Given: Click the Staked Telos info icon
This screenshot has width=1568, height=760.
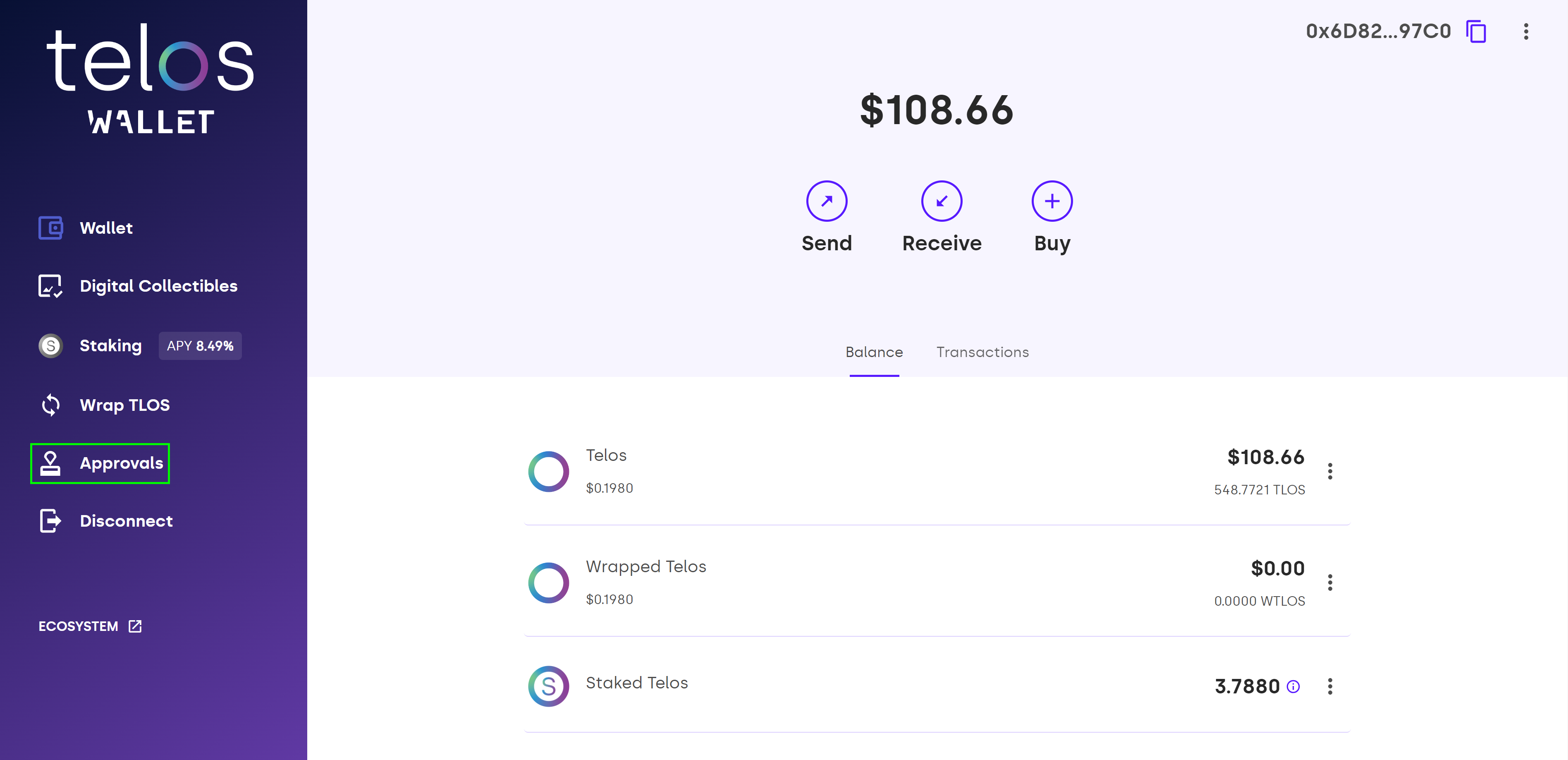Looking at the screenshot, I should (1293, 687).
